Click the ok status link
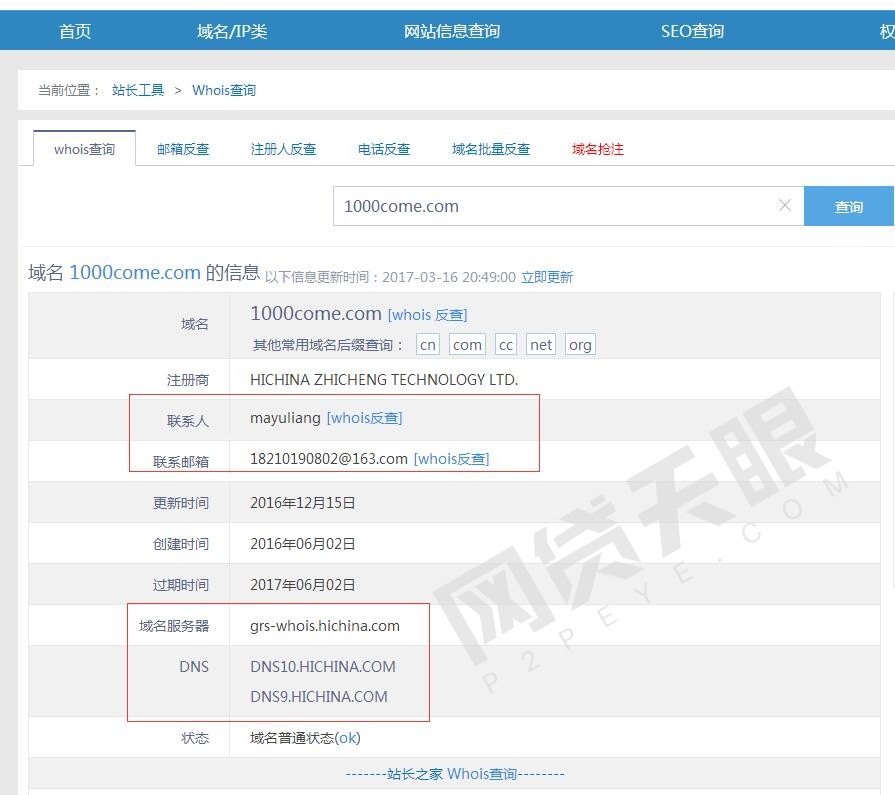895x795 pixels. (347, 738)
